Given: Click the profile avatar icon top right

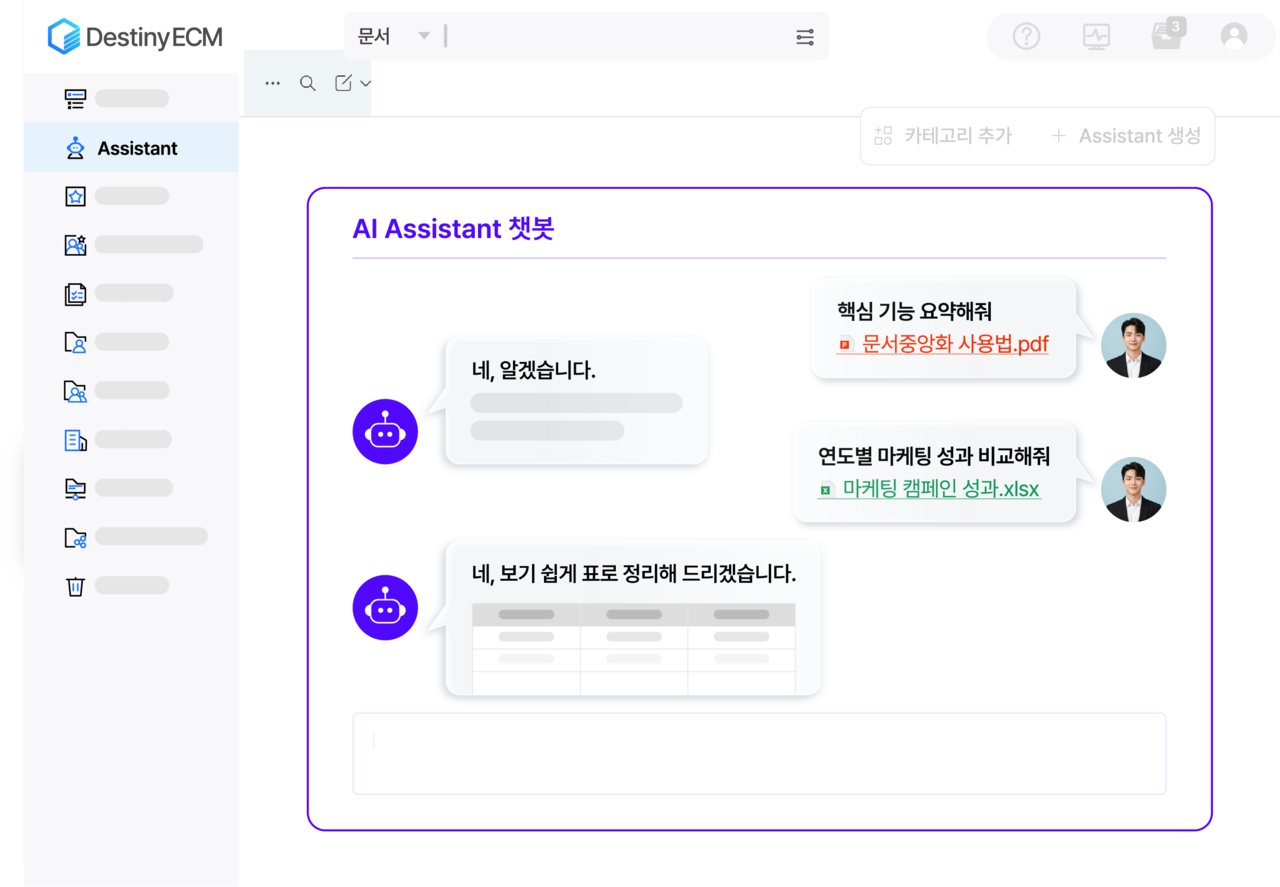Looking at the screenshot, I should point(1233,36).
